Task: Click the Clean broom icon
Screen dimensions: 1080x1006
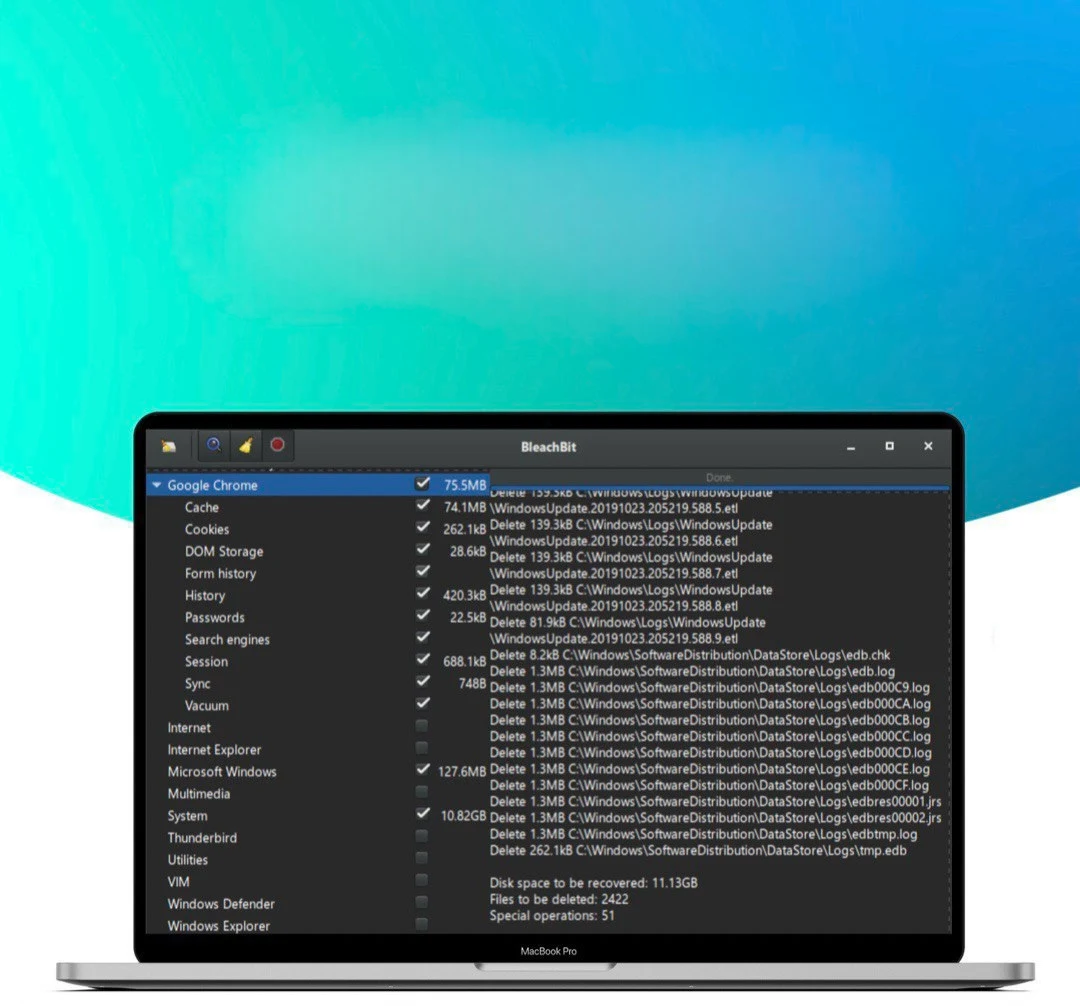Action: tap(246, 446)
